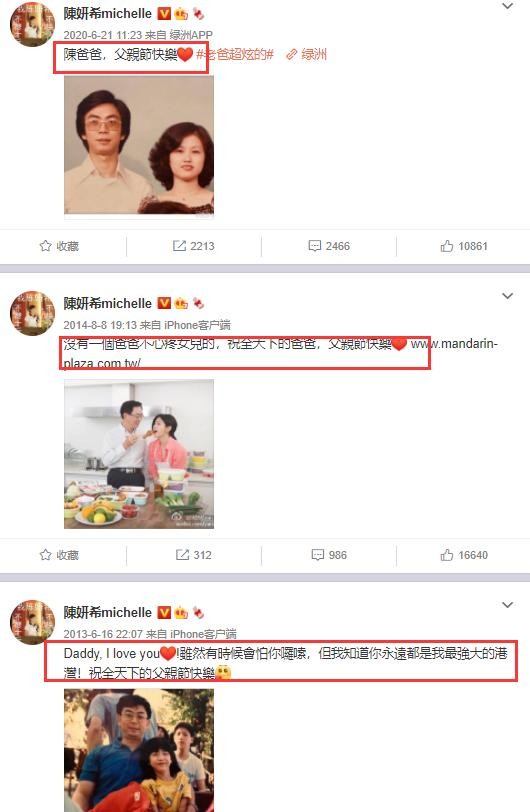Open comments on the post with 986 comments
The width and height of the screenshot is (530, 812).
tap(329, 555)
